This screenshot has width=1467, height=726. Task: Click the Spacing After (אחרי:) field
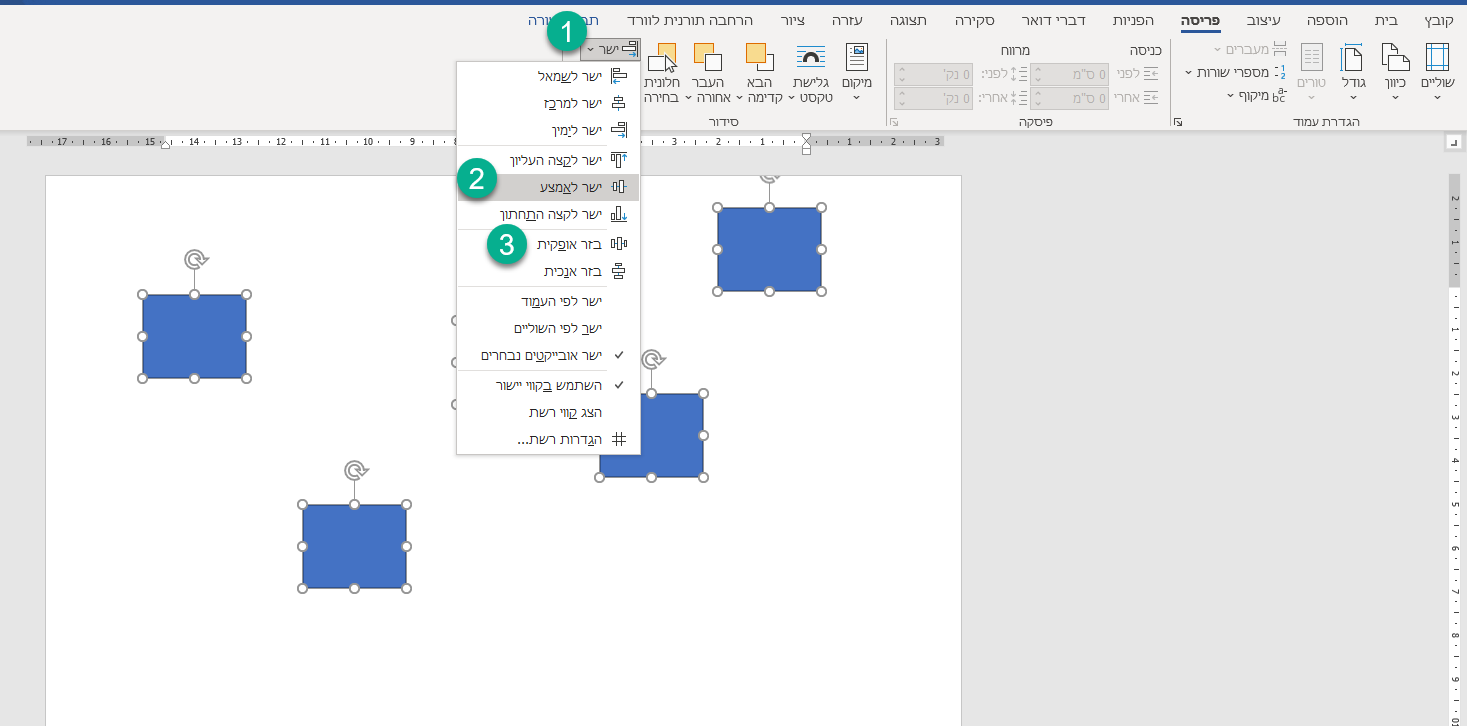[933, 98]
